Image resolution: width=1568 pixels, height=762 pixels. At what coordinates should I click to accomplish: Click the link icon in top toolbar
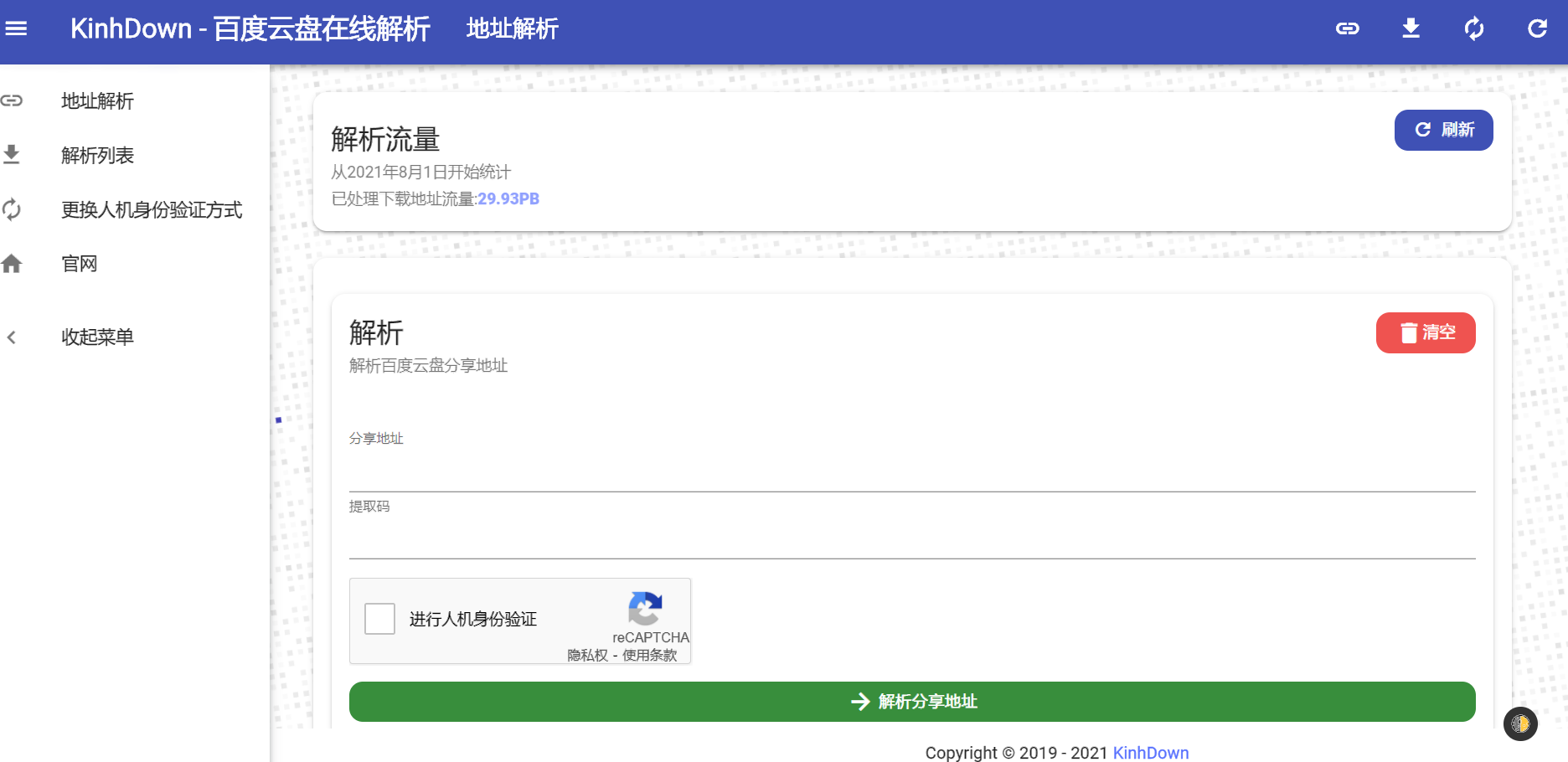[x=1347, y=28]
